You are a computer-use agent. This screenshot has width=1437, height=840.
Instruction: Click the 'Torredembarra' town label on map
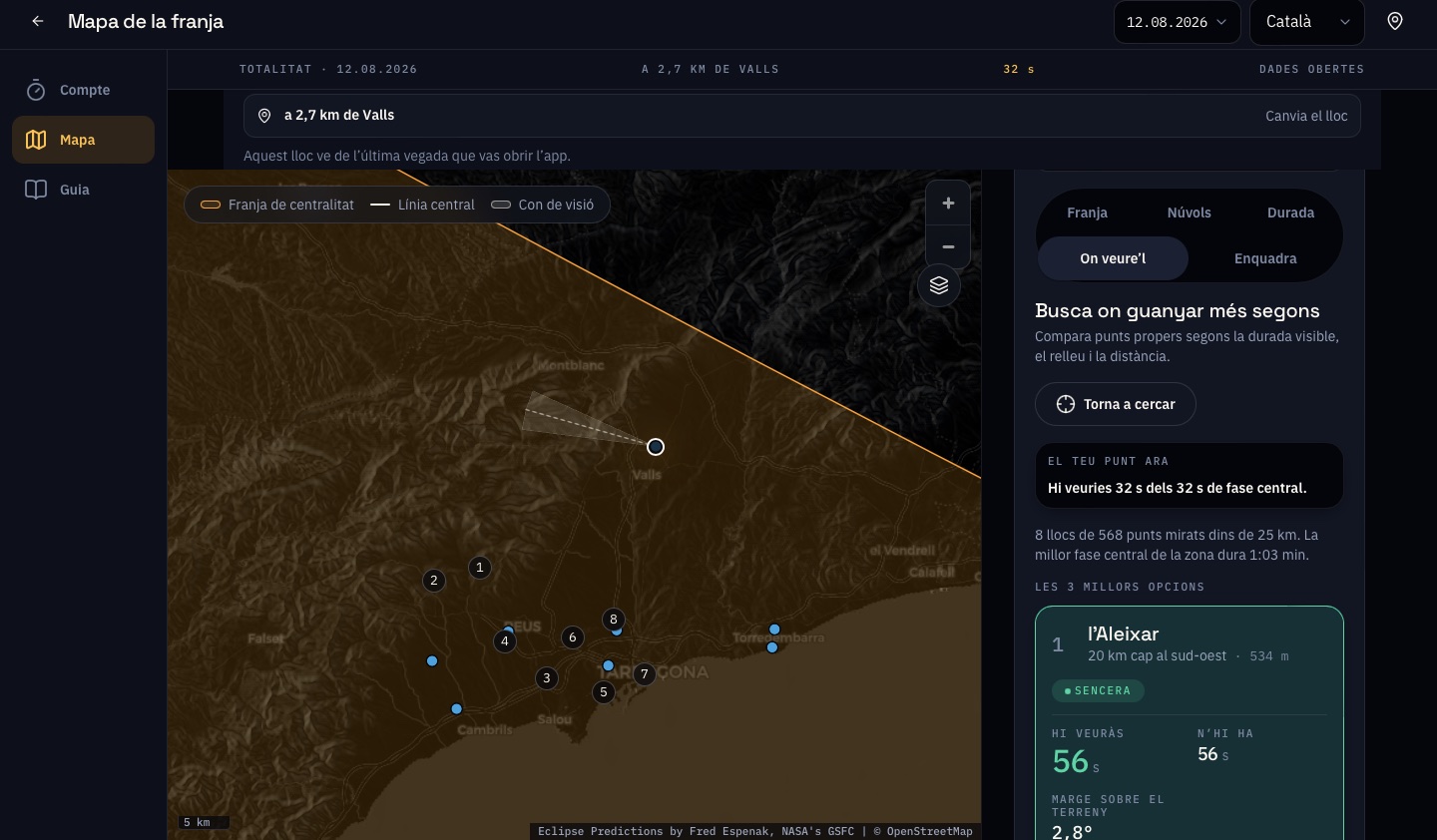[x=778, y=637]
